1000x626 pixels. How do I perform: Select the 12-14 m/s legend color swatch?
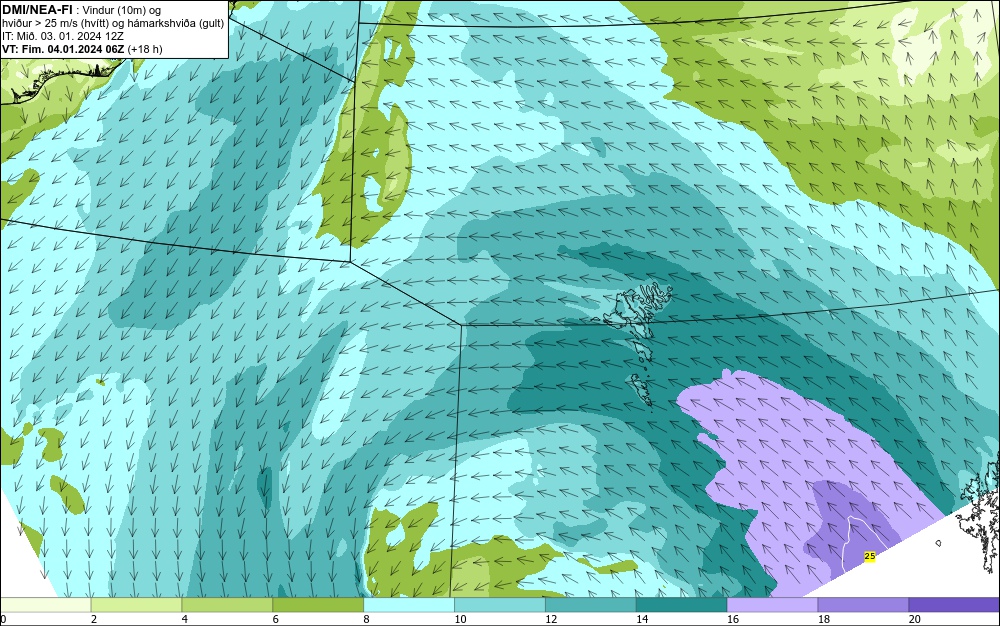591,605
